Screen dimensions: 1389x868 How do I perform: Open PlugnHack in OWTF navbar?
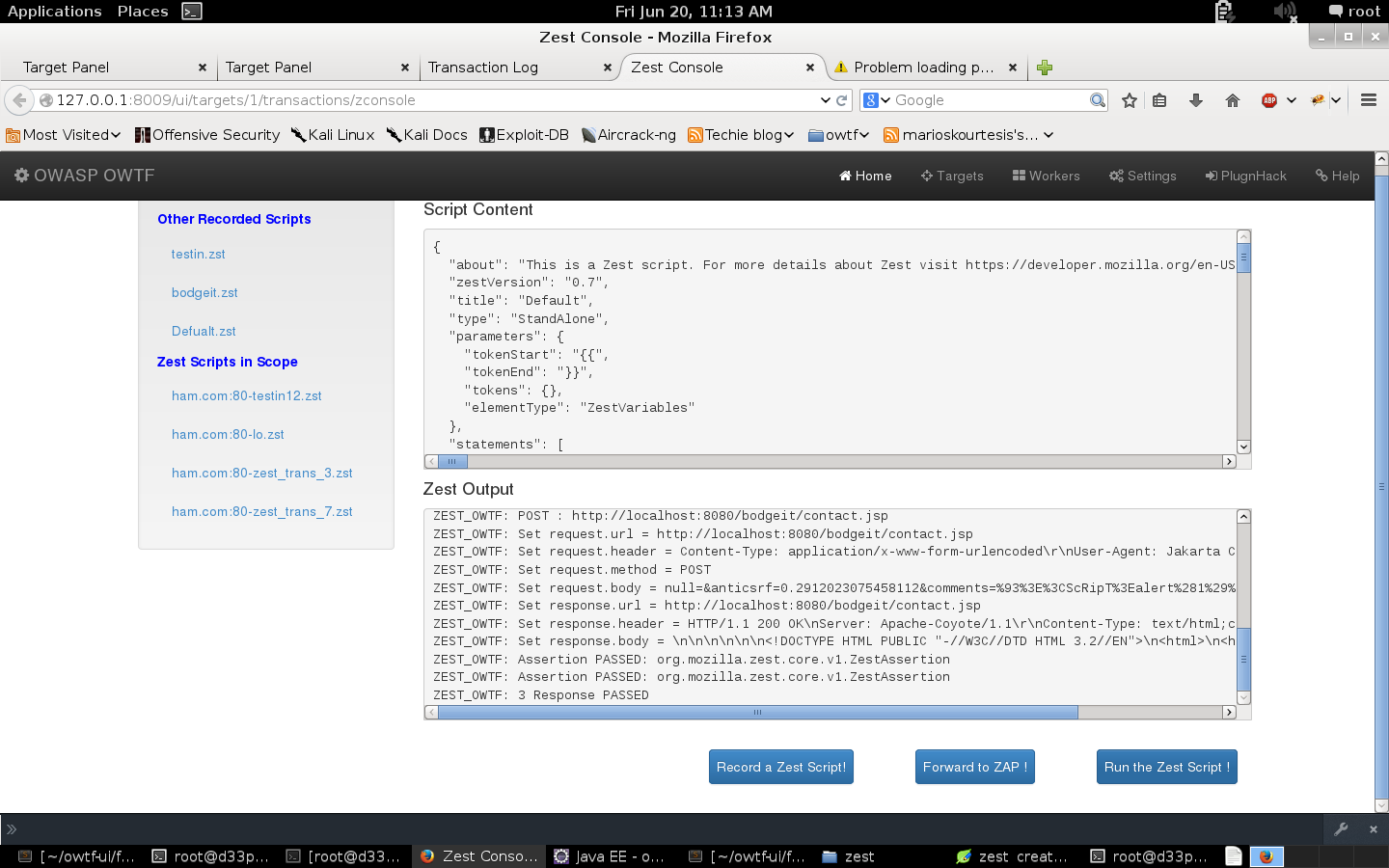click(x=1246, y=176)
